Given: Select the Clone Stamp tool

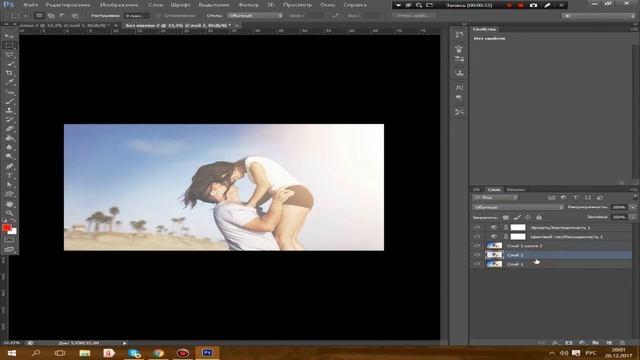Looking at the screenshot, I should point(9,111).
